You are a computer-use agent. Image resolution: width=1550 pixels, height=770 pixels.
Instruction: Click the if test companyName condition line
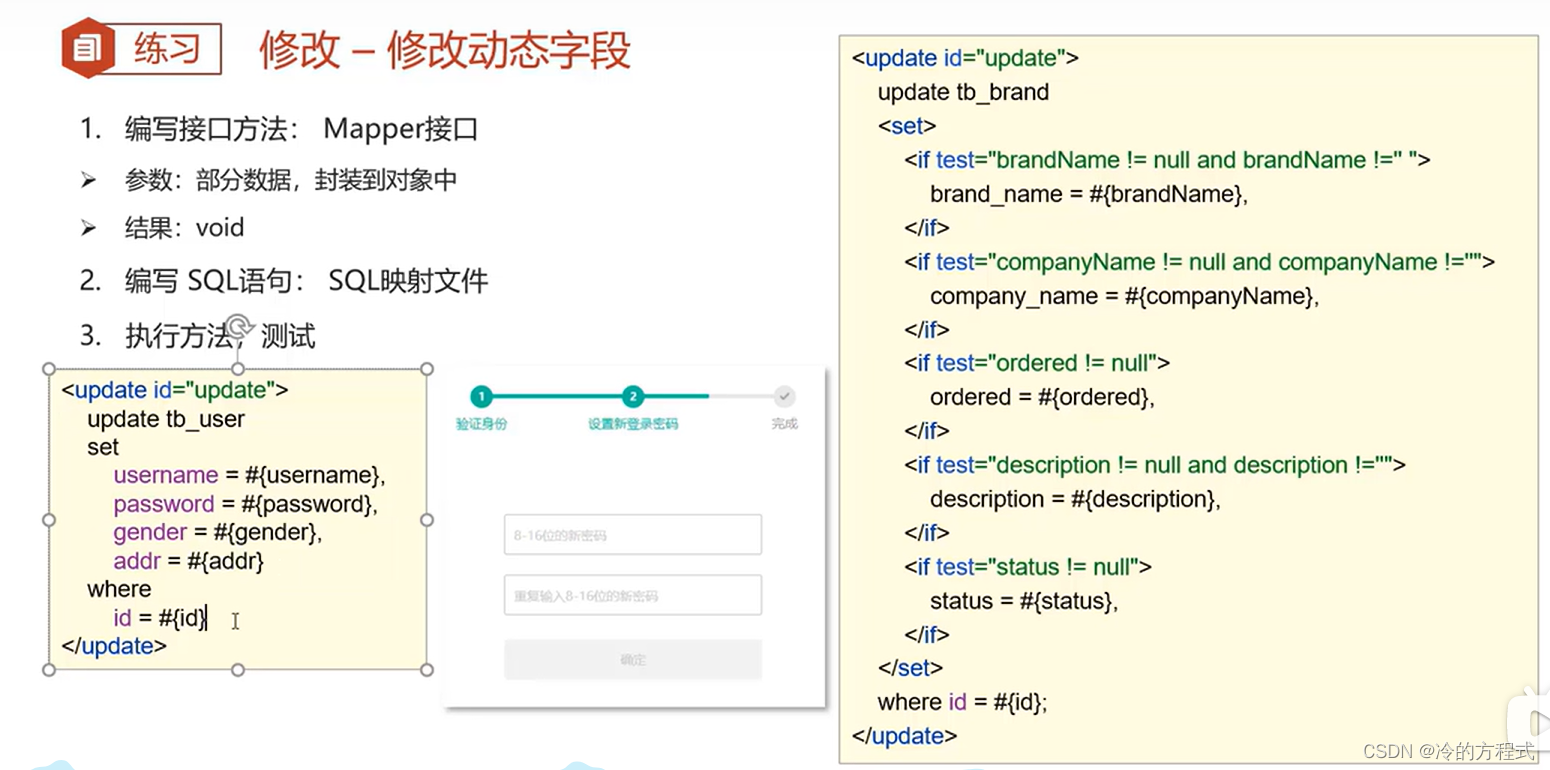point(1199,263)
